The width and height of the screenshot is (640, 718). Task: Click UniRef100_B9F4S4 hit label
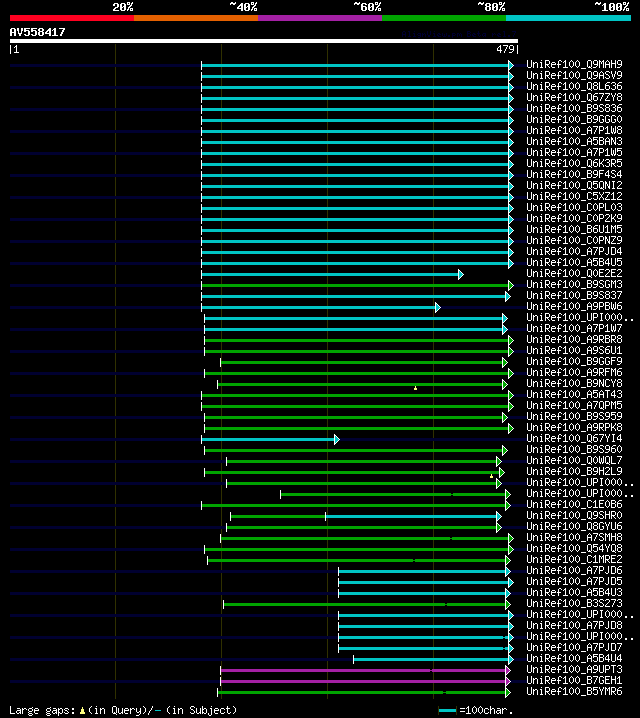(574, 174)
